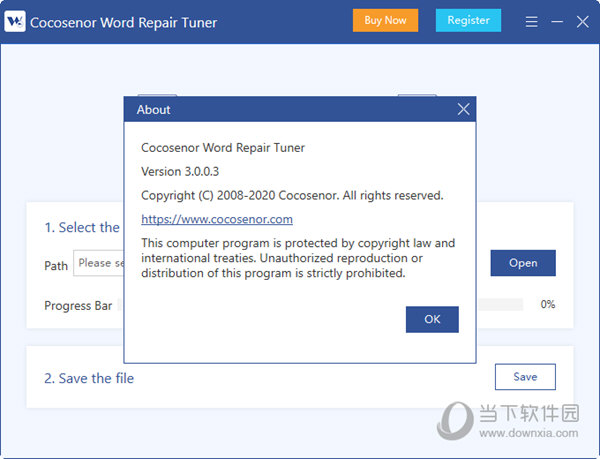Click the Register button
600x459 pixels.
click(x=468, y=20)
